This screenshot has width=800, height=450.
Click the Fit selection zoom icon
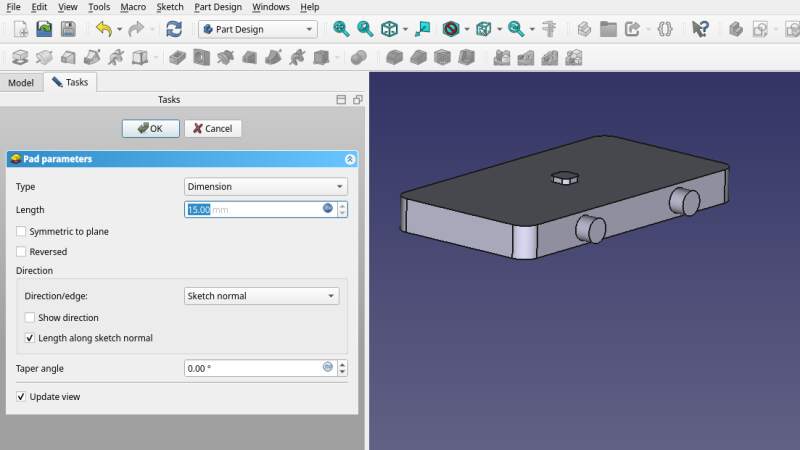pyautogui.click(x=365, y=29)
